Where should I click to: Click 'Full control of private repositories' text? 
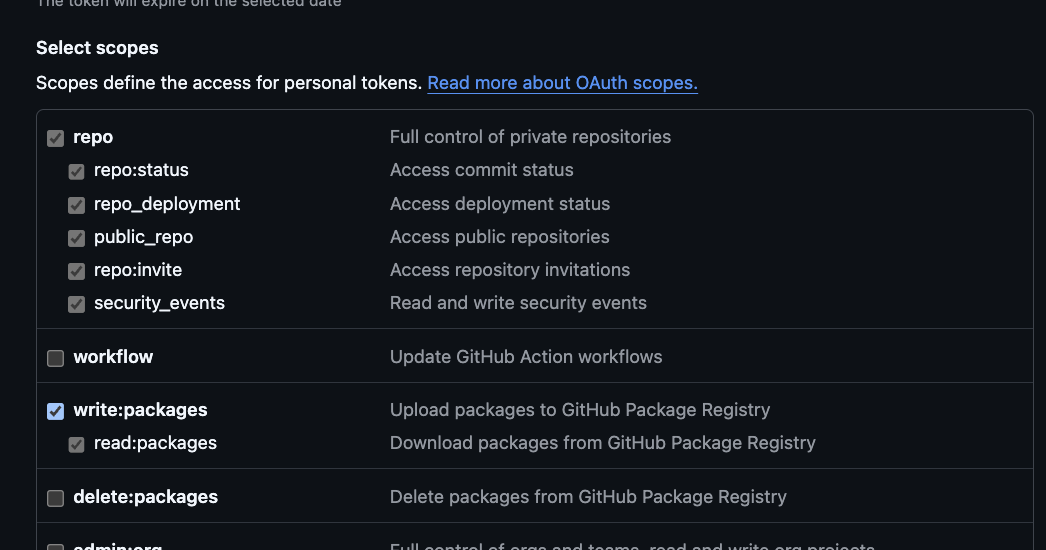tap(530, 137)
